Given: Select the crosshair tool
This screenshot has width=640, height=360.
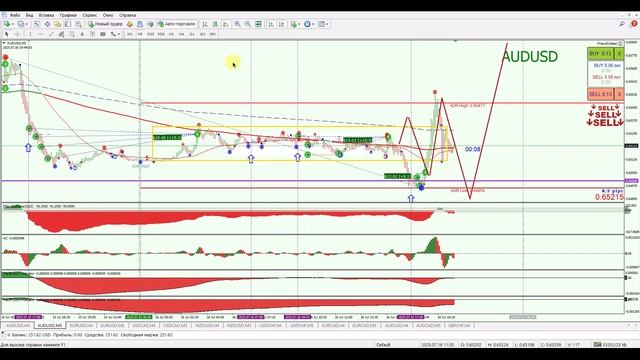Looking at the screenshot, I should pos(17,34).
